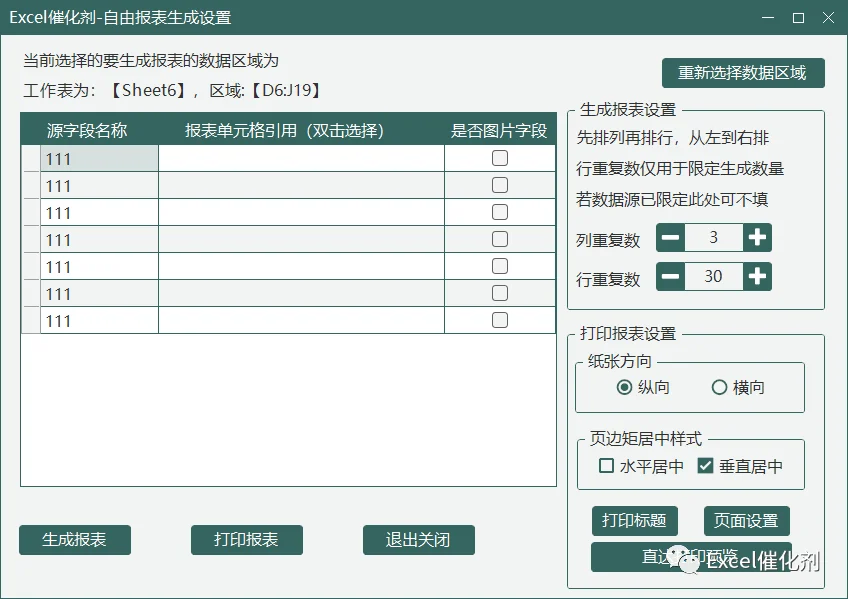Tick 是否图片字段 checkbox in fifth row
This screenshot has height=599, width=848.
pos(500,266)
